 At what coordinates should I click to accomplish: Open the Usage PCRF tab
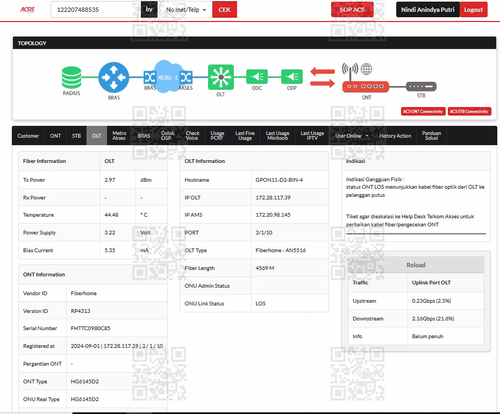click(x=217, y=135)
